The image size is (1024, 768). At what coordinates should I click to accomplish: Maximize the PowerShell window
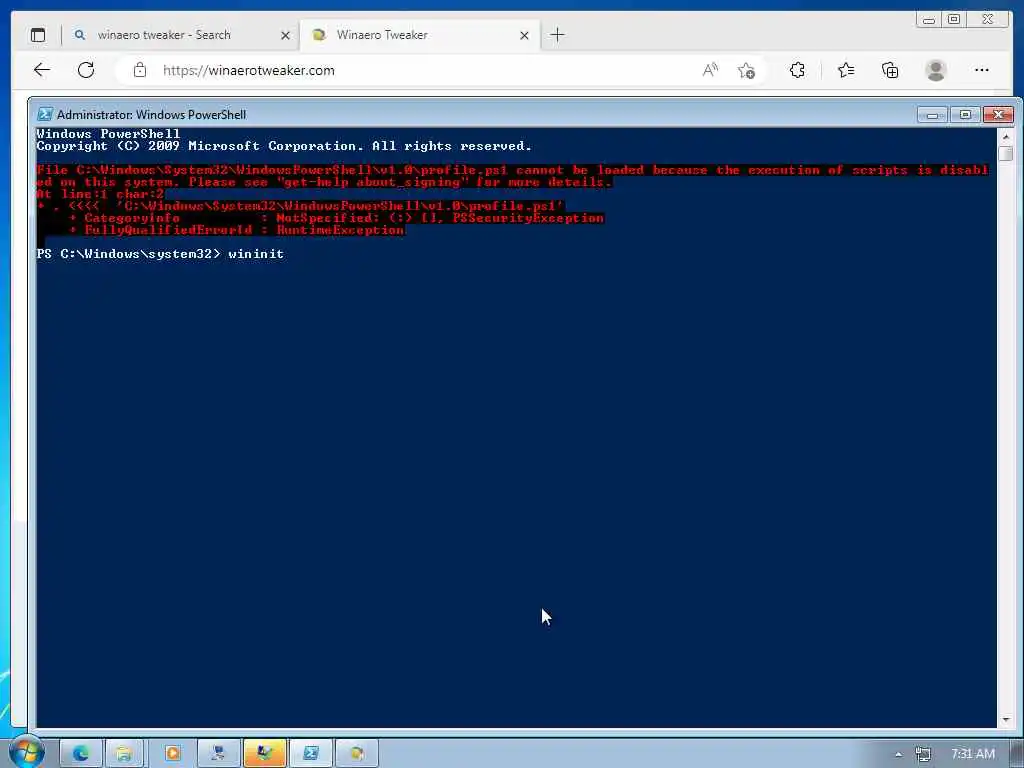(x=965, y=115)
